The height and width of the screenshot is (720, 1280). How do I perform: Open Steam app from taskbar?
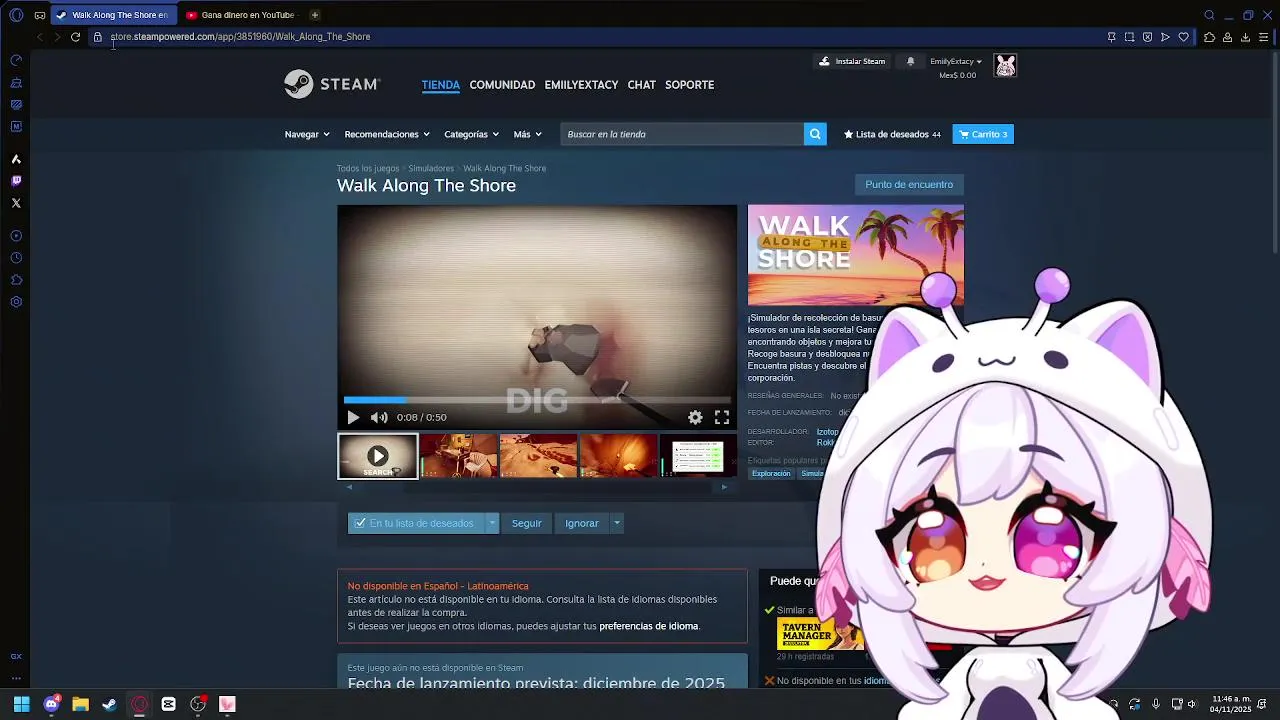(109, 704)
